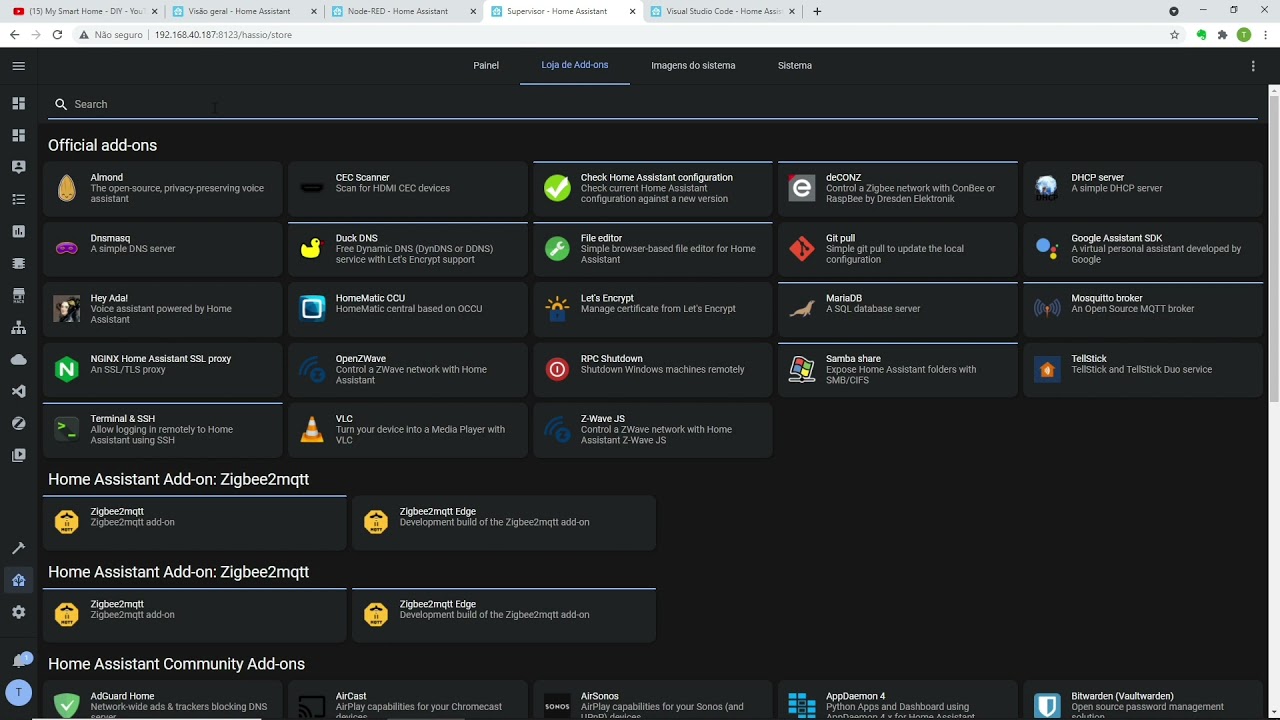Click the deCONZ add-on icon
1280x720 pixels.
coord(802,188)
